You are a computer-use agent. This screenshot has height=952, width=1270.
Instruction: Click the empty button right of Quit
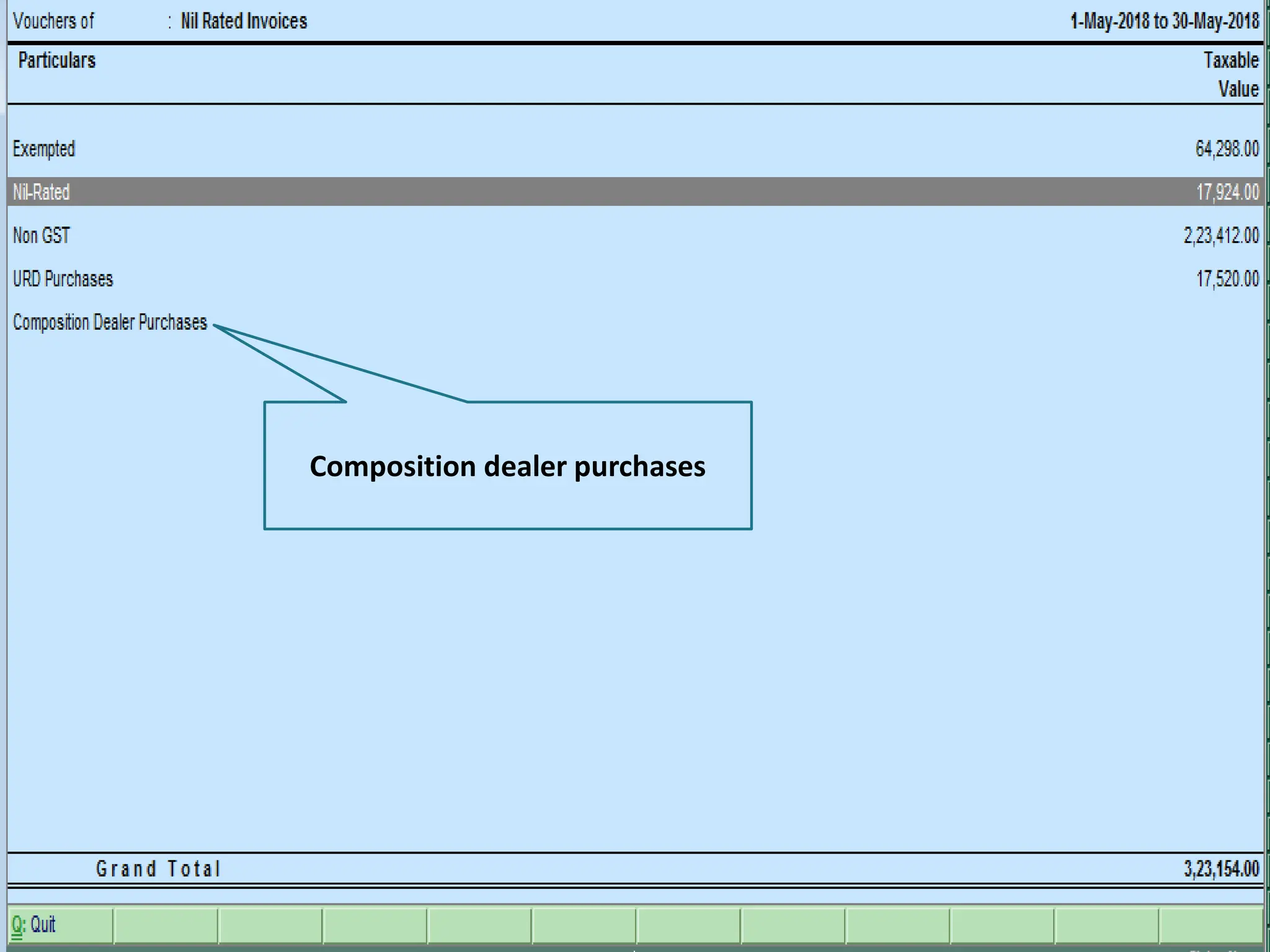pos(166,925)
